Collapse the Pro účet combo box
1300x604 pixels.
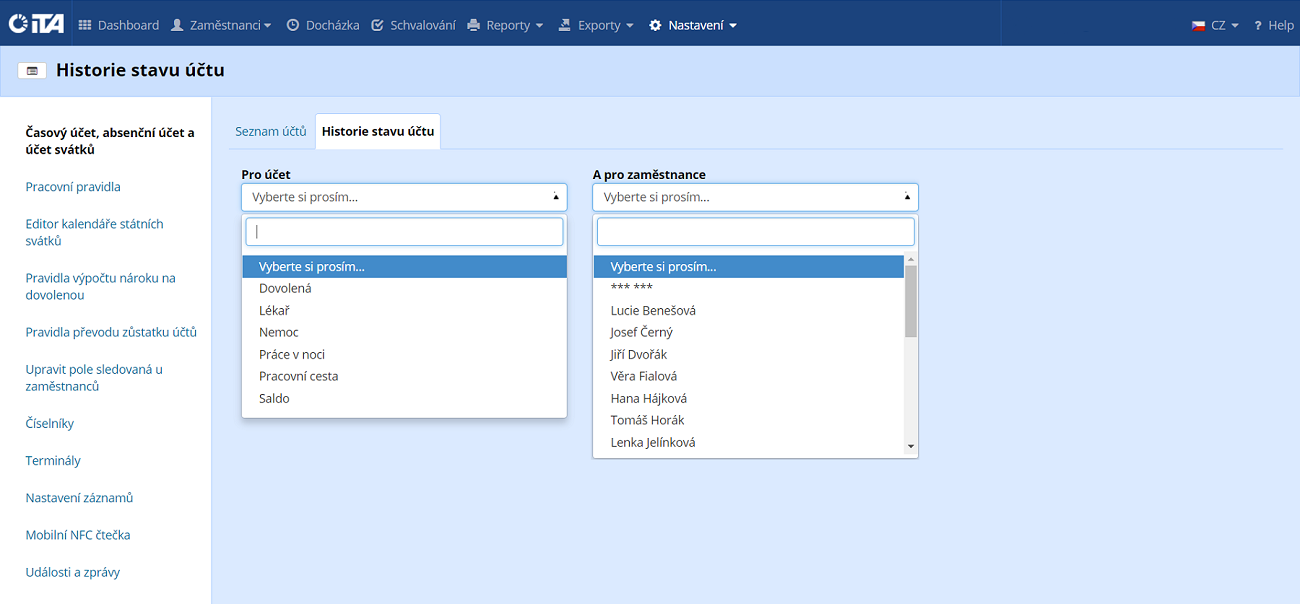point(404,197)
